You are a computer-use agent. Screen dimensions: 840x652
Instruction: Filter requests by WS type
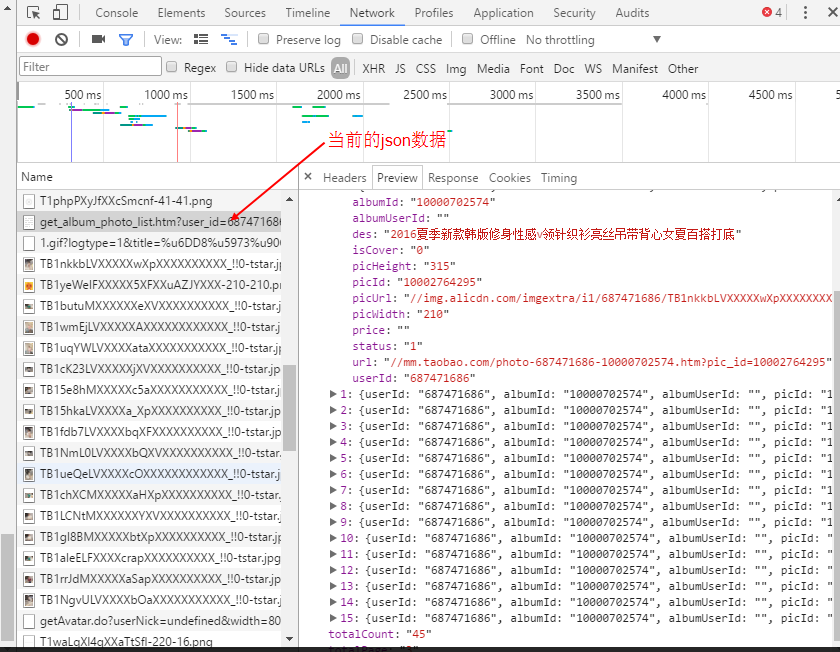click(593, 69)
